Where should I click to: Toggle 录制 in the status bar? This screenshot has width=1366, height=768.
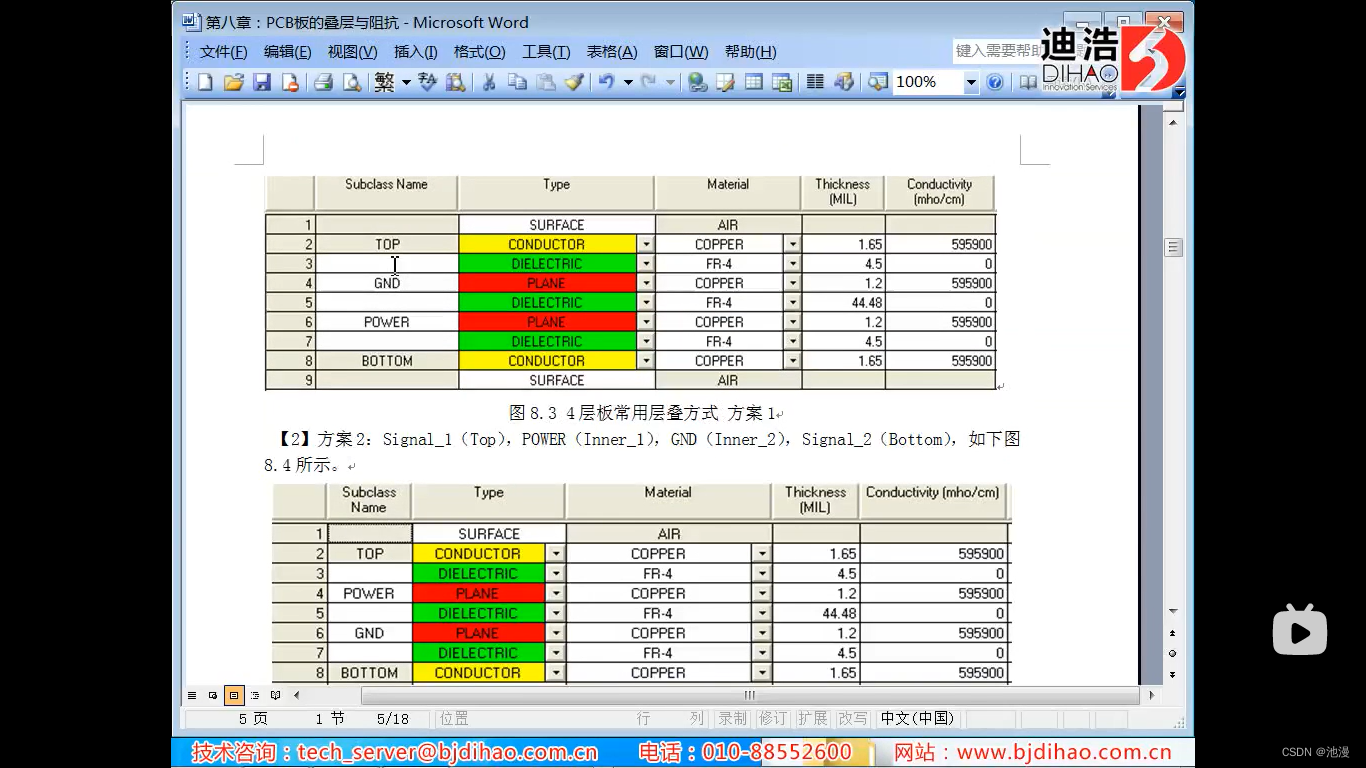point(732,718)
